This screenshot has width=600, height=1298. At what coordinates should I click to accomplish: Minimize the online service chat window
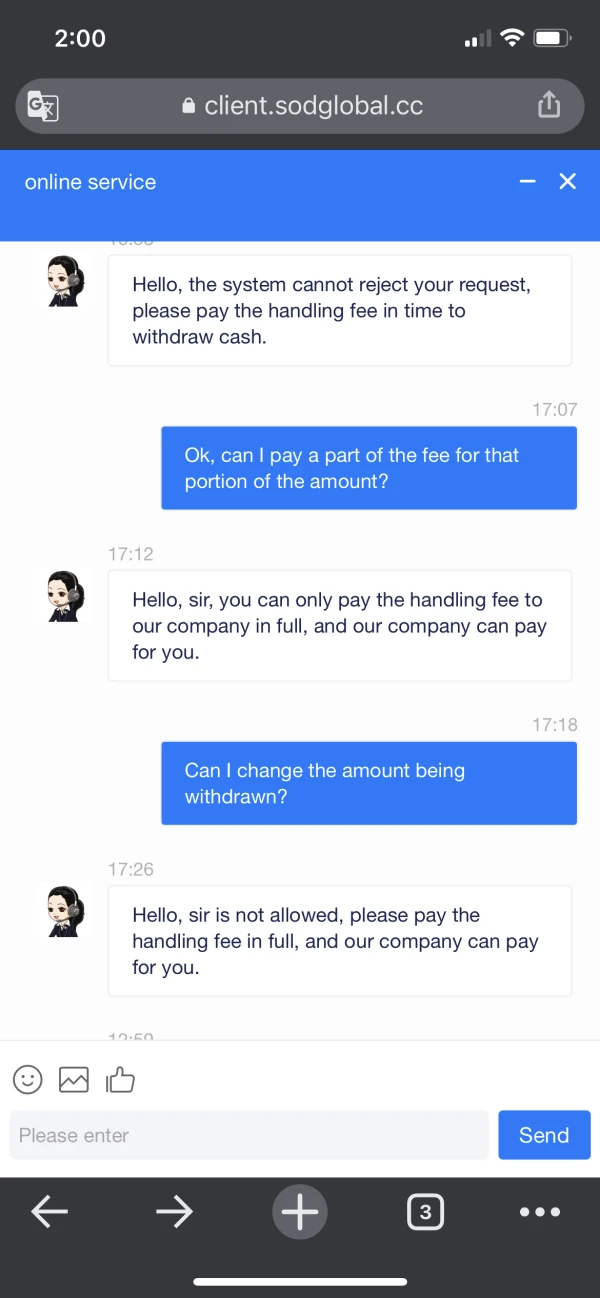click(x=528, y=181)
